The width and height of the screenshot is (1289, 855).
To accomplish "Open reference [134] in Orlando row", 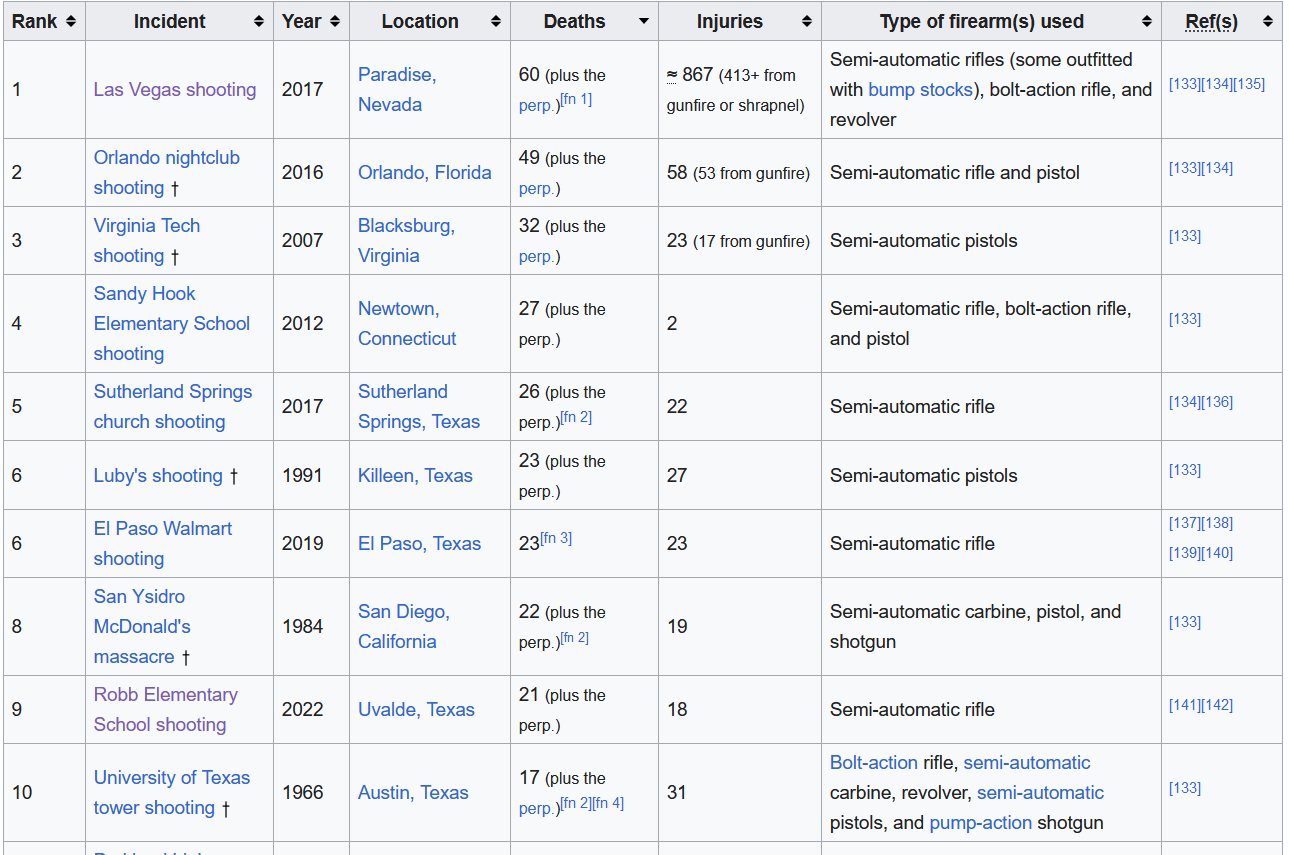I will (1217, 168).
